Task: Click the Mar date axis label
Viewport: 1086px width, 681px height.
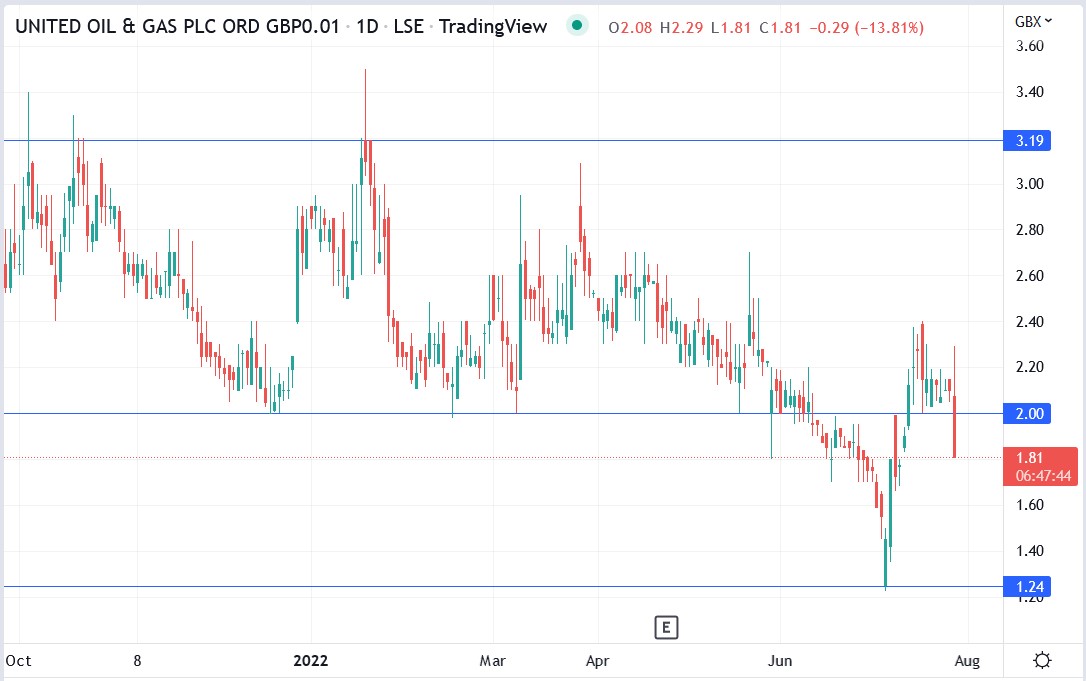Action: click(x=492, y=661)
